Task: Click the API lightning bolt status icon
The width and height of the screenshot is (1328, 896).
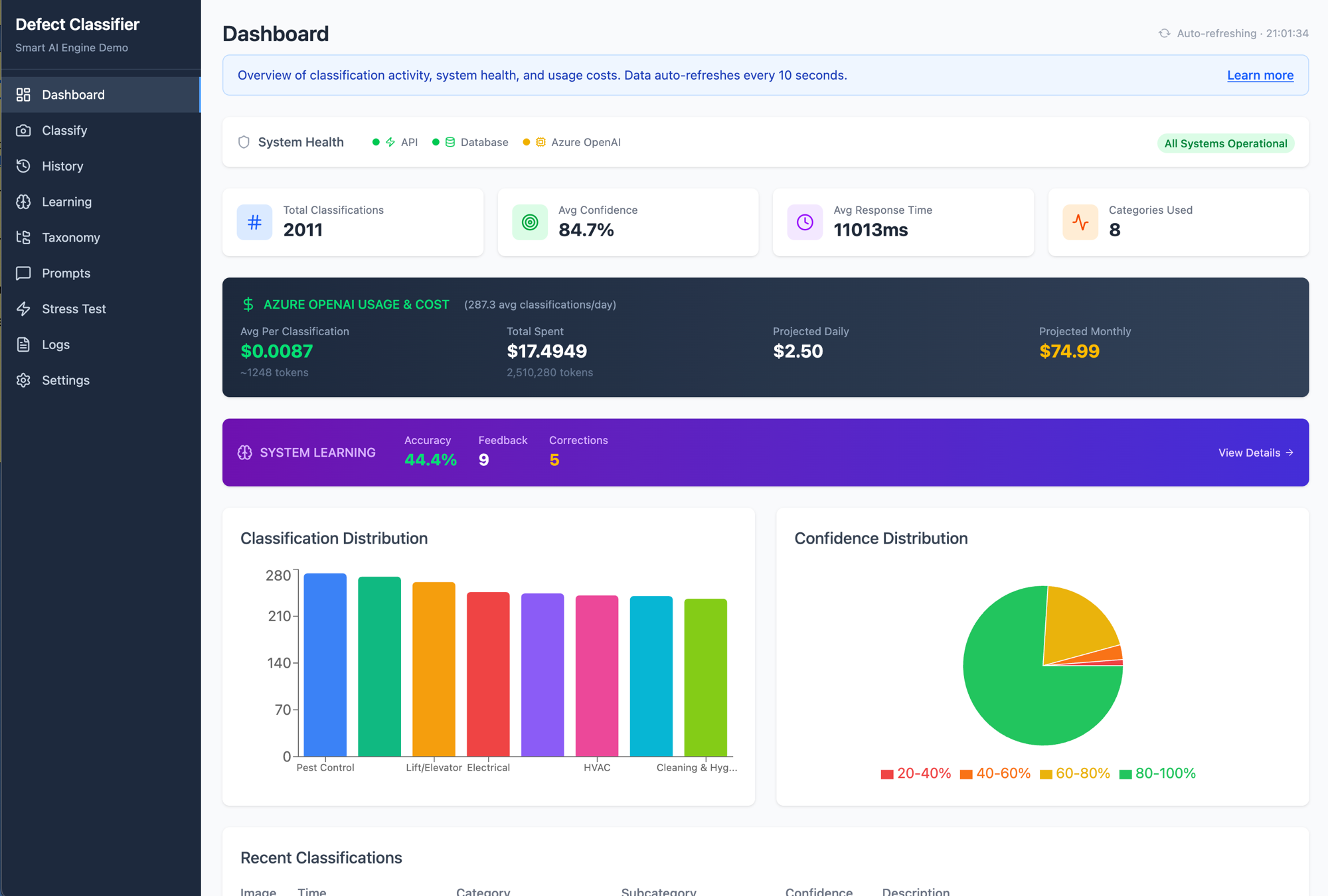Action: (x=390, y=142)
